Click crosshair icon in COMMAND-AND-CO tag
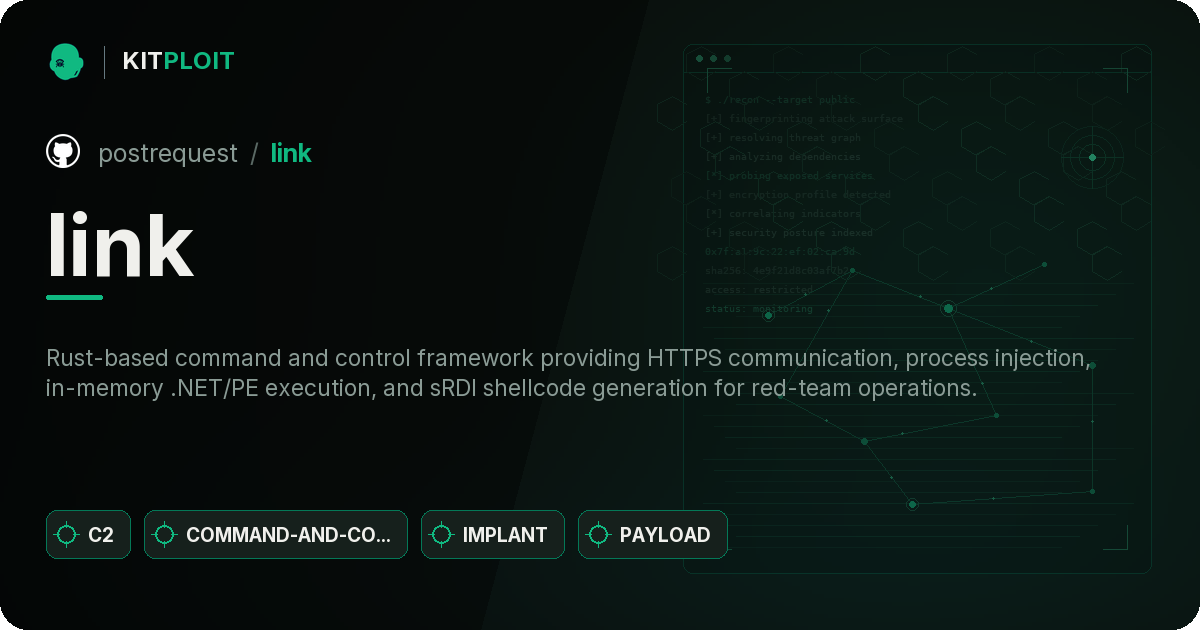Screen dimensions: 1200x630 165,535
